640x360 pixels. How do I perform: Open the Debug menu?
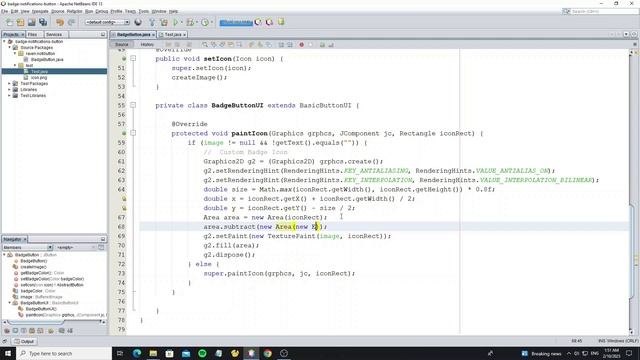pyautogui.click(x=102, y=11)
